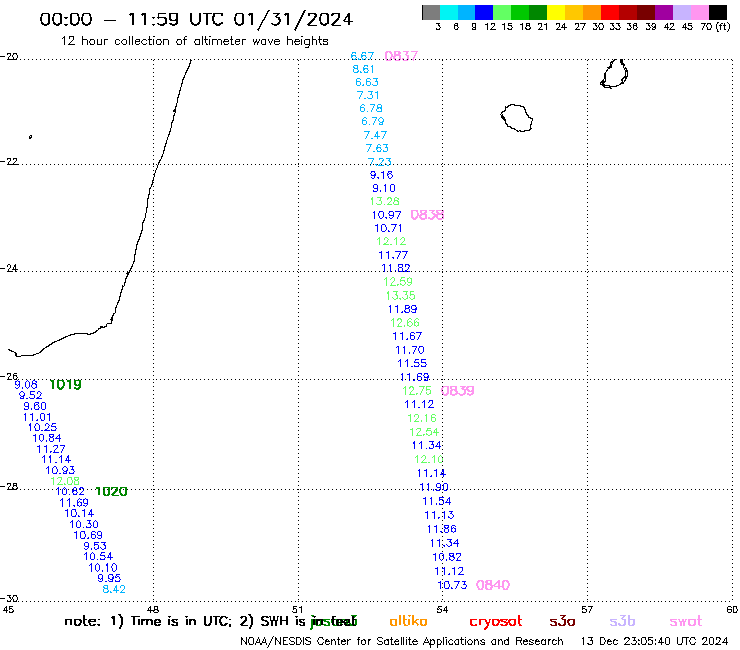Pick the dark blue legend swatch
This screenshot has height=650, width=740.
coord(485,12)
